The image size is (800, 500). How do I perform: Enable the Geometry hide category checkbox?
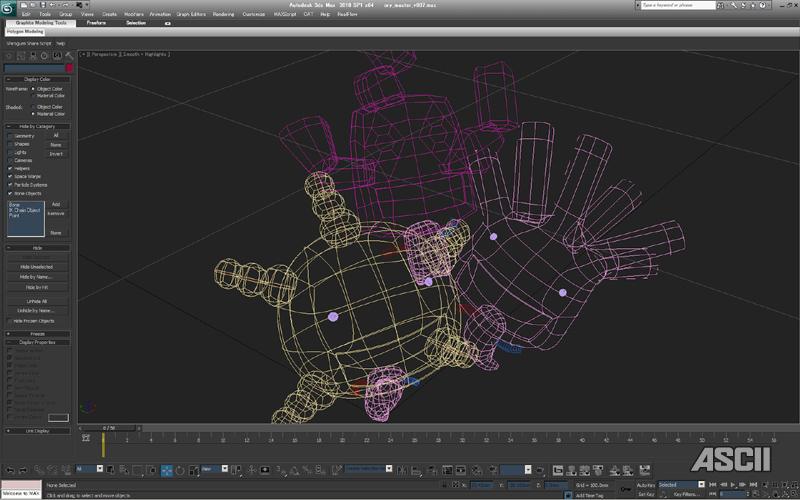pyautogui.click(x=10, y=135)
